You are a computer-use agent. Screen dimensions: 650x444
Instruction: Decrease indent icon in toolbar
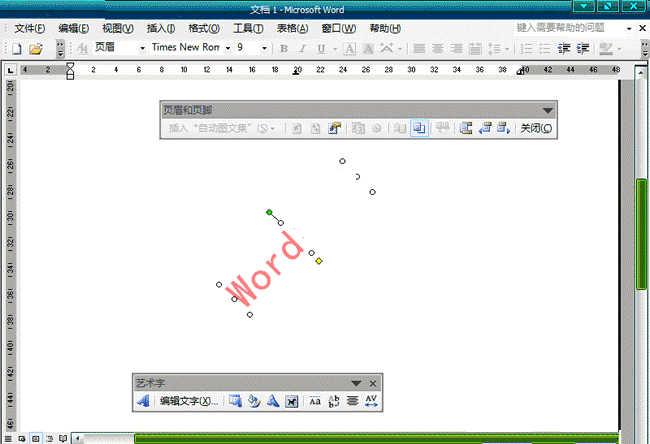coord(564,49)
